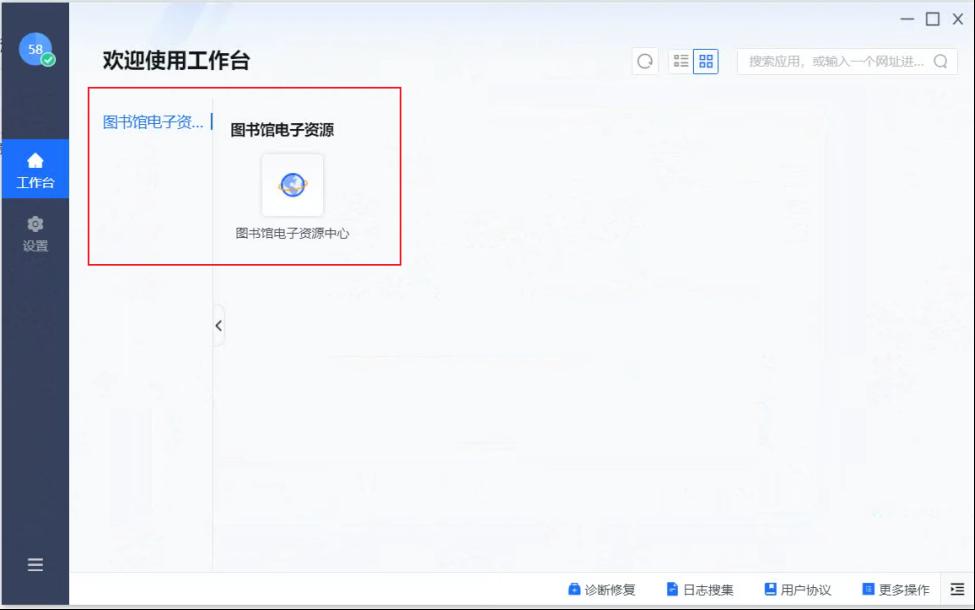This screenshot has width=975, height=610.
Task: Click the application search input field
Action: tap(835, 61)
